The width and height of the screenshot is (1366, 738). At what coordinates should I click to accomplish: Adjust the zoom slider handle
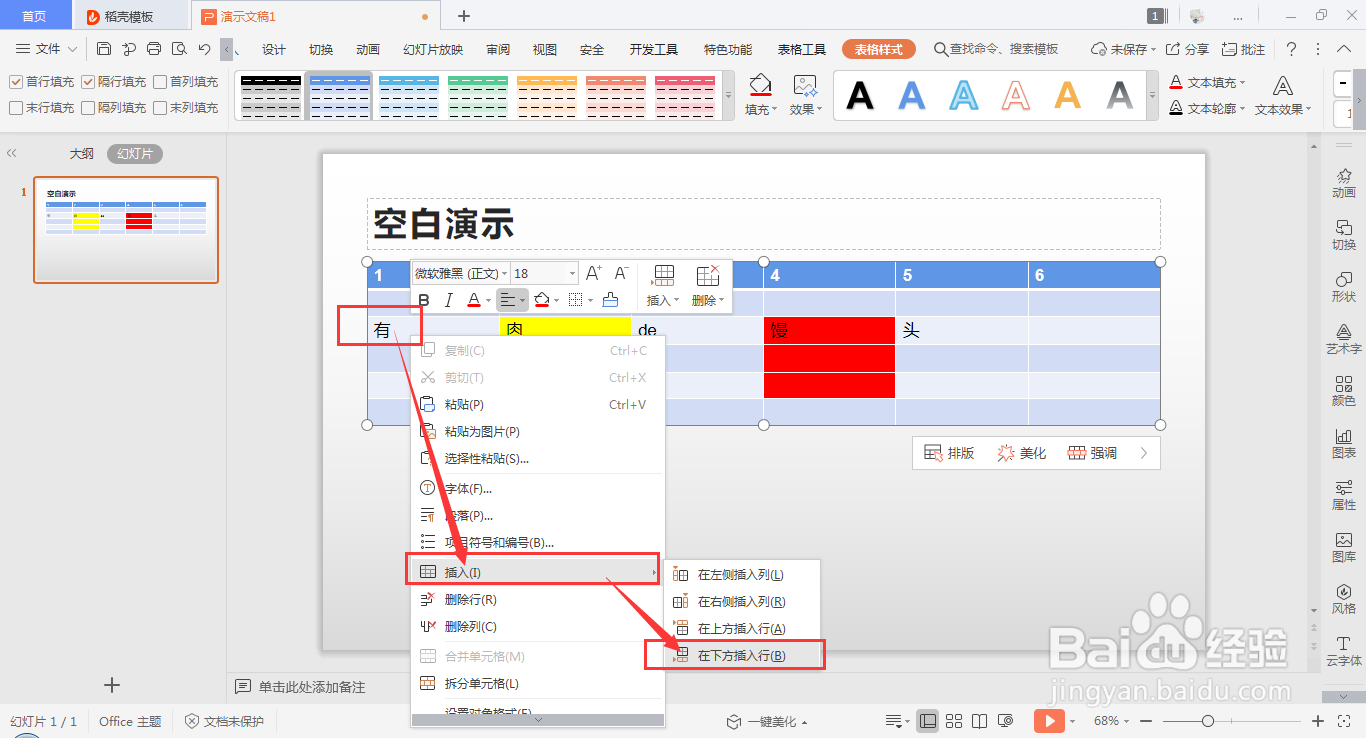click(1208, 721)
